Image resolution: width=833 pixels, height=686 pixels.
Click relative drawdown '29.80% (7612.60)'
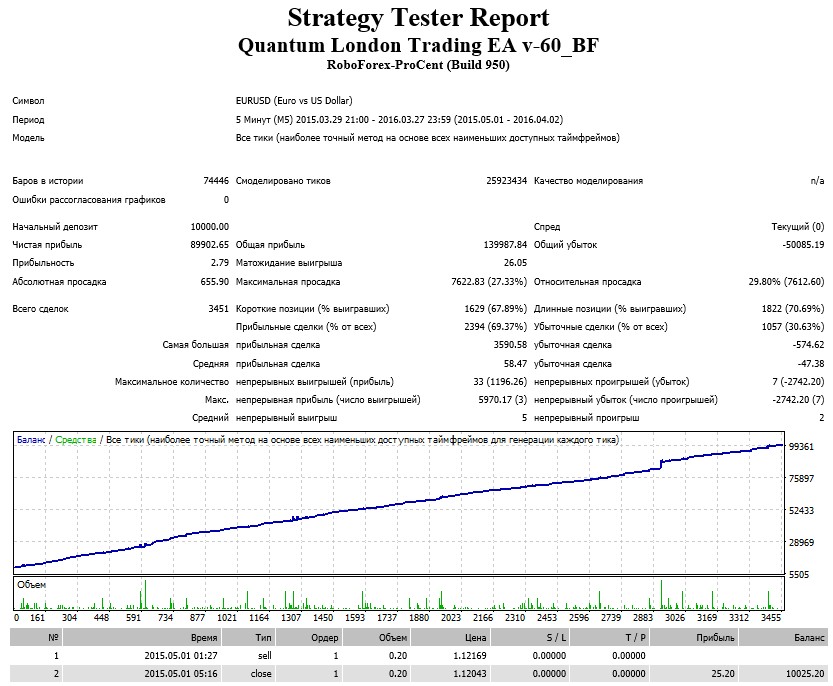(786, 282)
